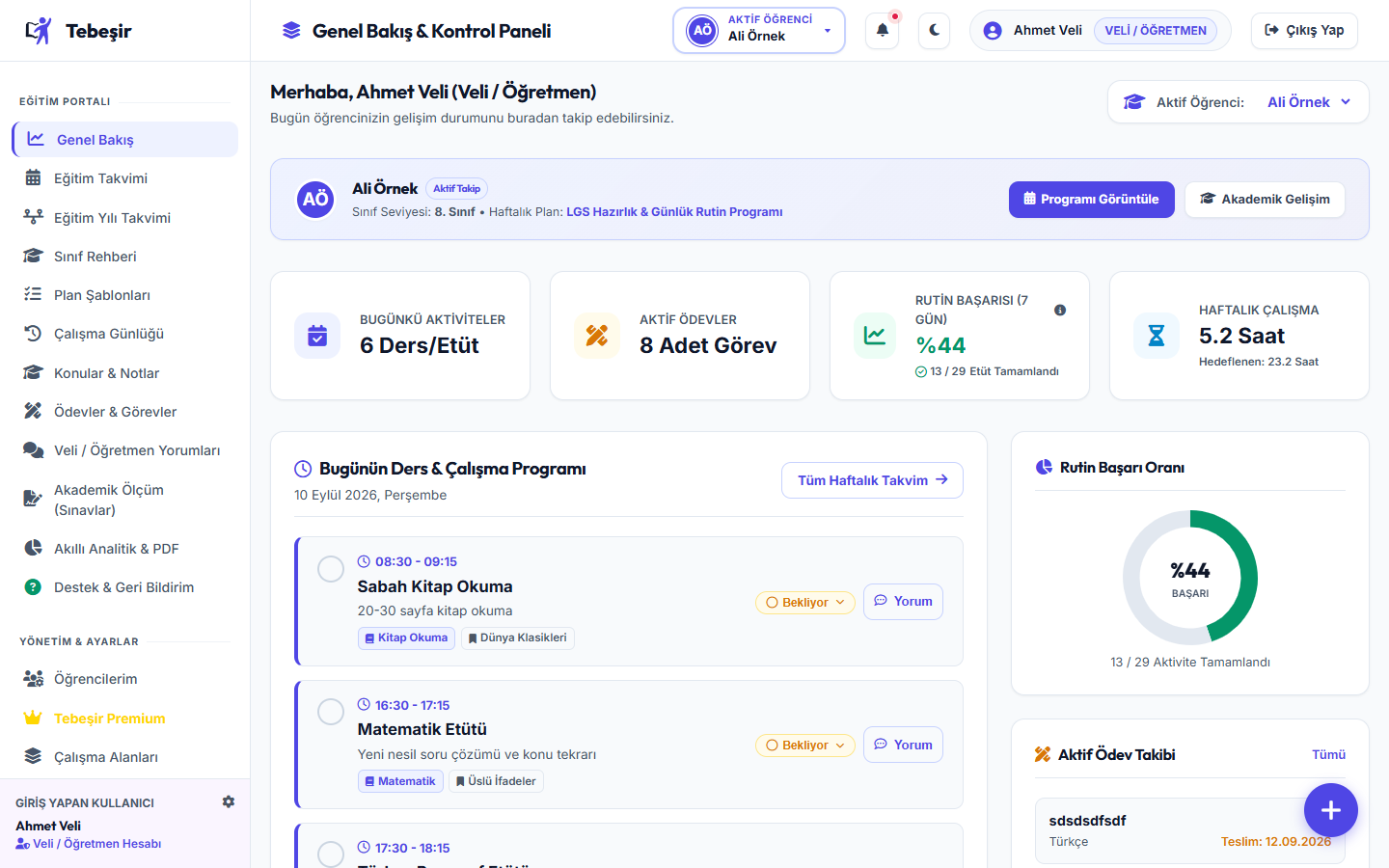
Task: Click the floating plus add button
Action: point(1331,810)
